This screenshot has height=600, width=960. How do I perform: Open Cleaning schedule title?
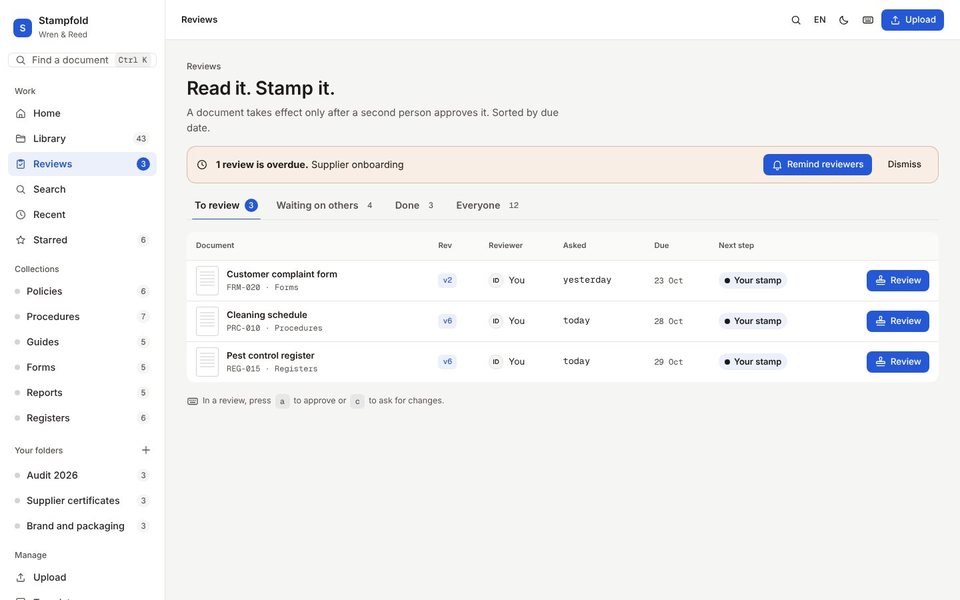pos(267,315)
